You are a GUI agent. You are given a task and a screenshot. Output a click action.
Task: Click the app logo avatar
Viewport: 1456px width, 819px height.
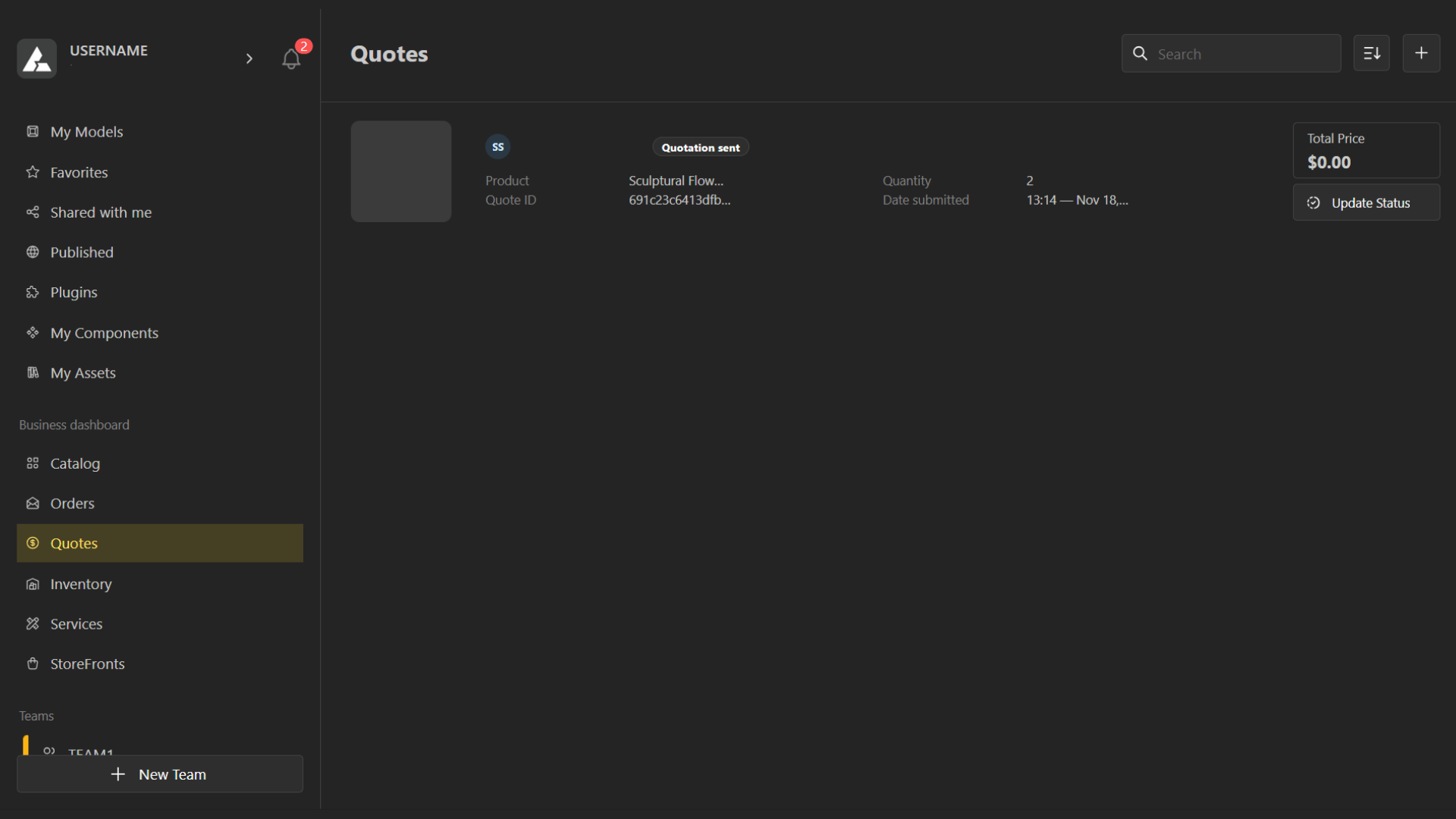tap(37, 58)
